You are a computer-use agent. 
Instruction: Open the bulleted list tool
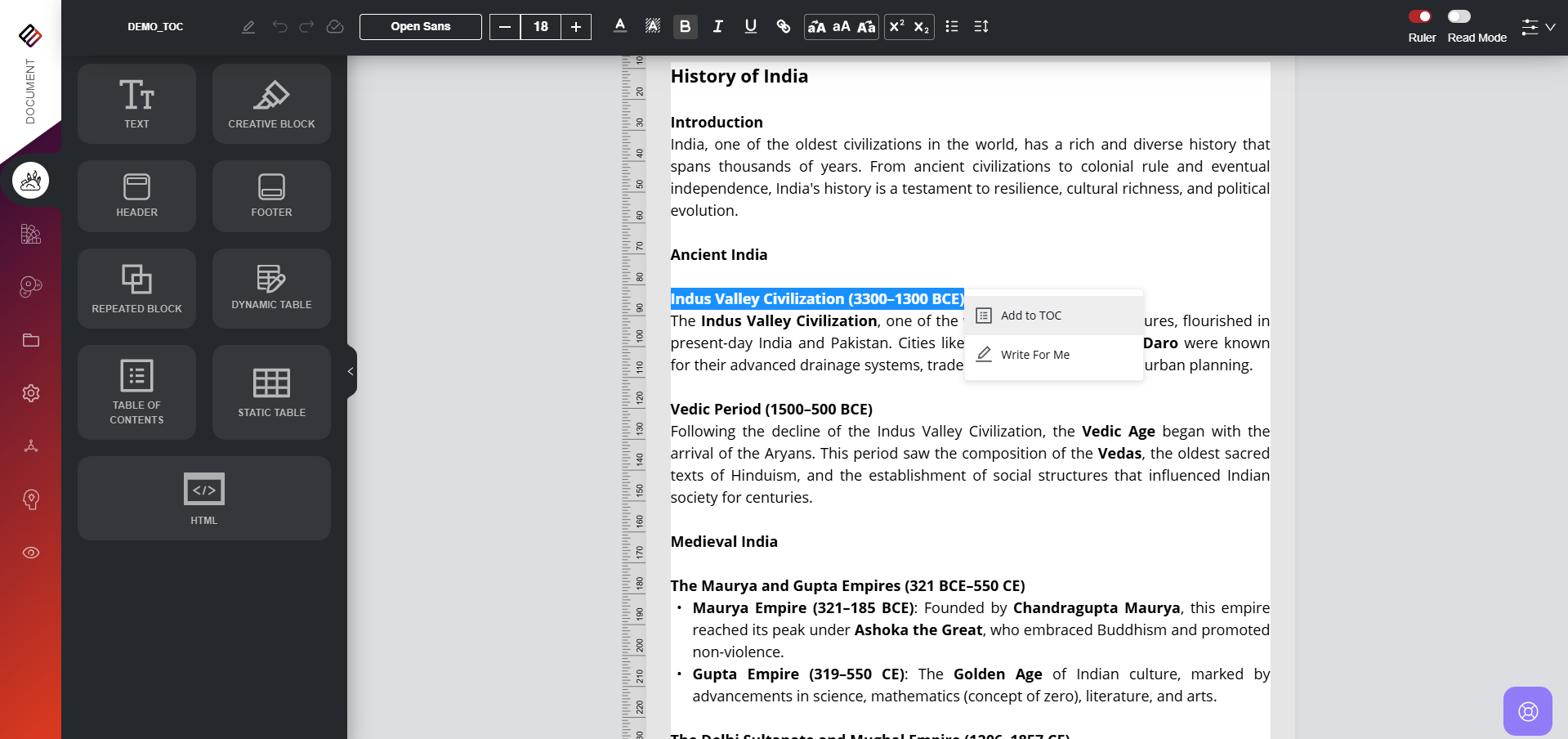click(951, 26)
